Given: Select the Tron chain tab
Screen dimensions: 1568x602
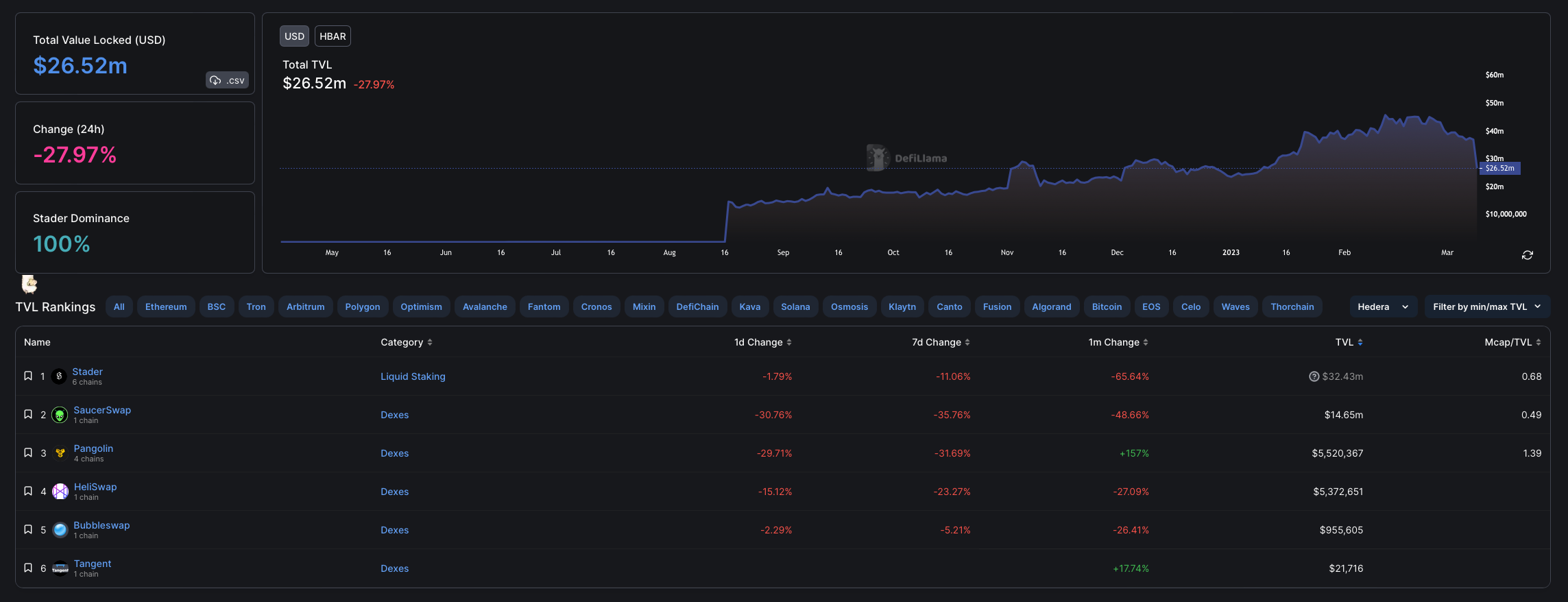Looking at the screenshot, I should click(256, 306).
